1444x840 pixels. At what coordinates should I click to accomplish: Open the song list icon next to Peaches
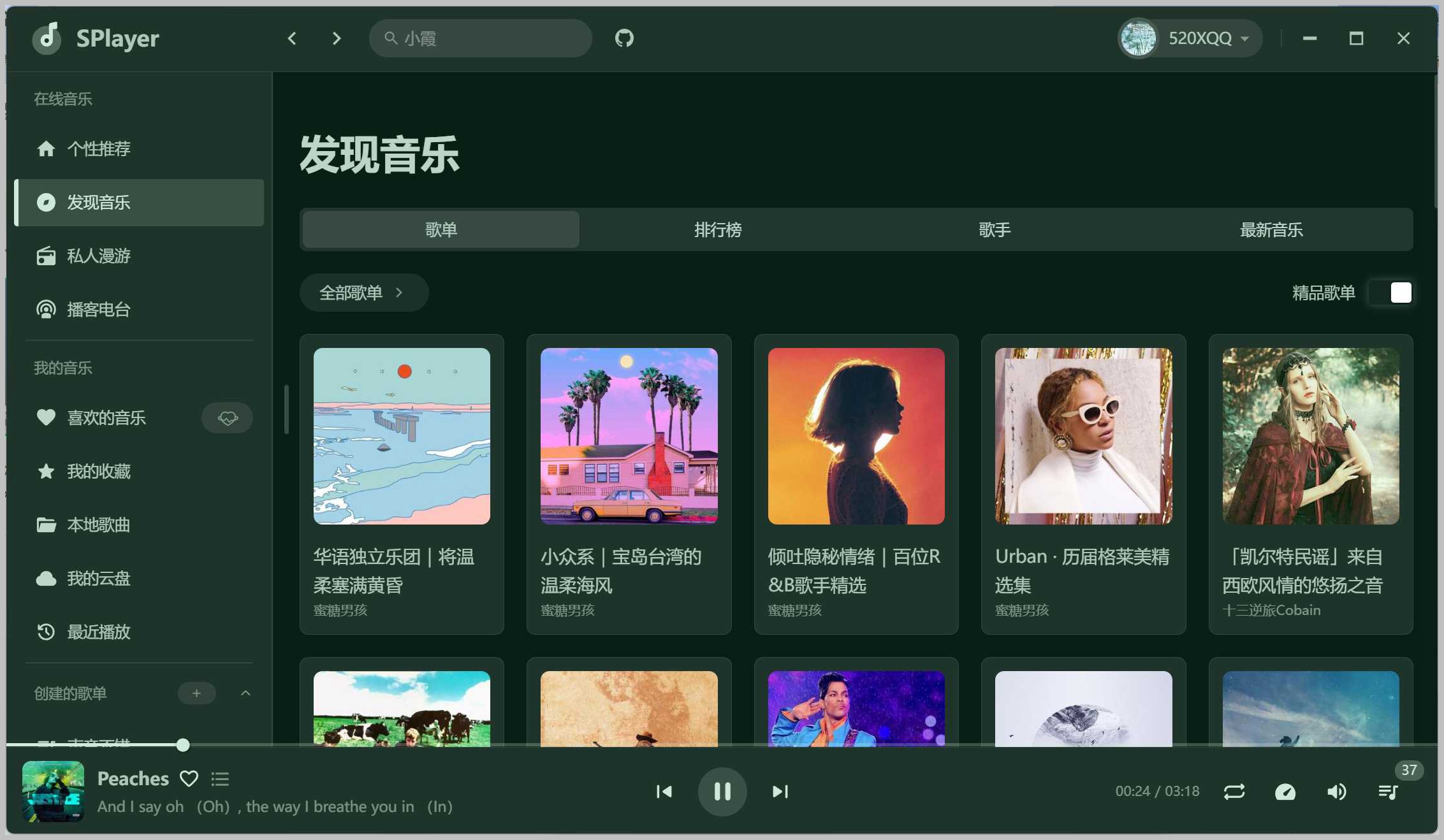click(x=219, y=778)
